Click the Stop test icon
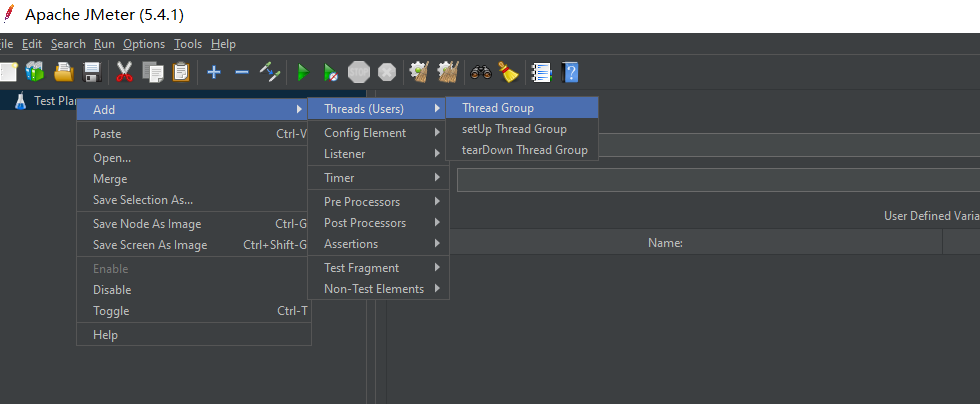 click(358, 72)
